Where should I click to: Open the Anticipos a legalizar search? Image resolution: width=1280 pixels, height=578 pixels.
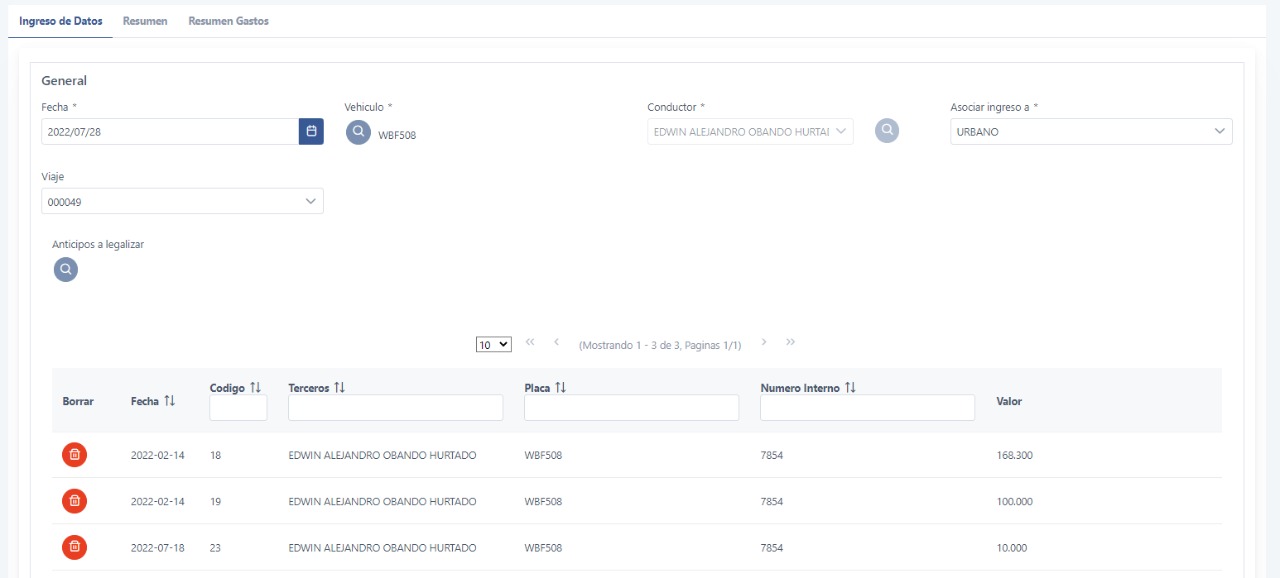click(65, 269)
